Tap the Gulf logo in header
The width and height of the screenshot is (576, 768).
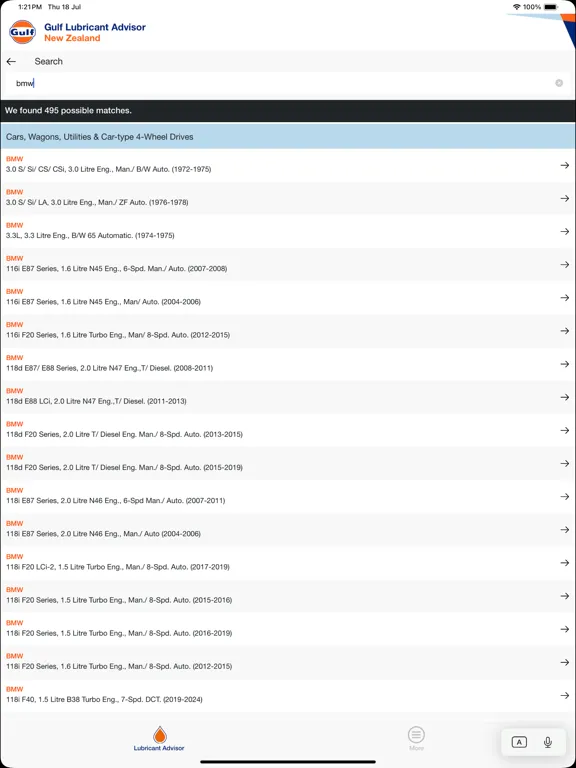[x=23, y=32]
